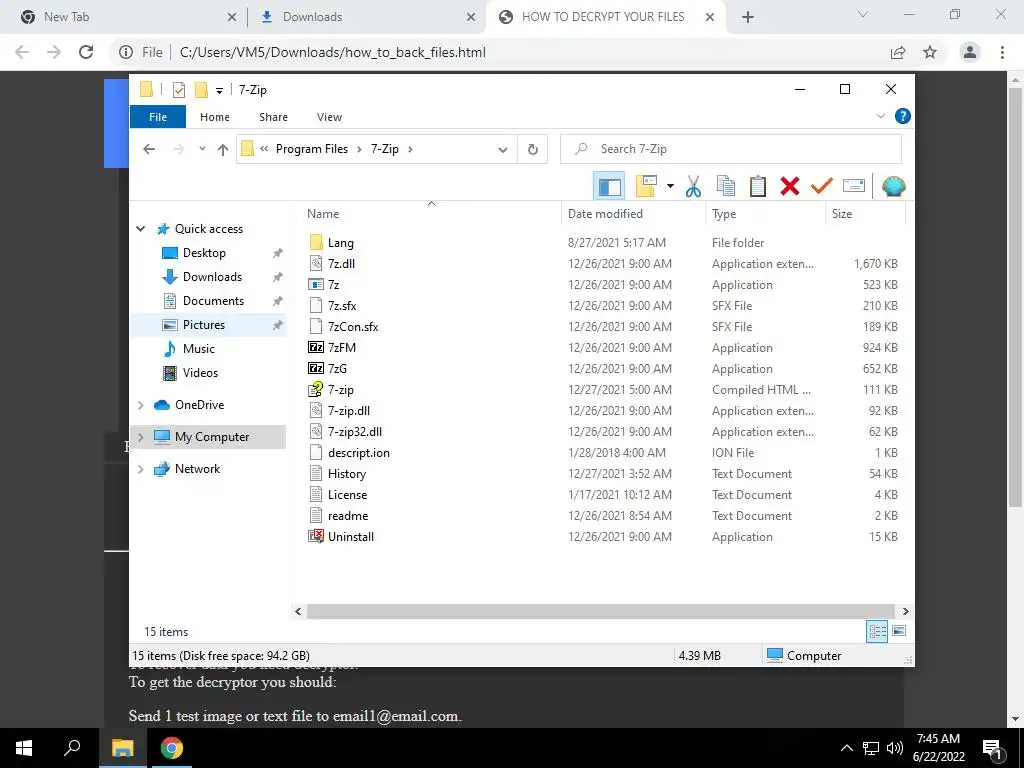This screenshot has width=1024, height=768.
Task: Collapse the Quick access tree
Action: tap(140, 229)
